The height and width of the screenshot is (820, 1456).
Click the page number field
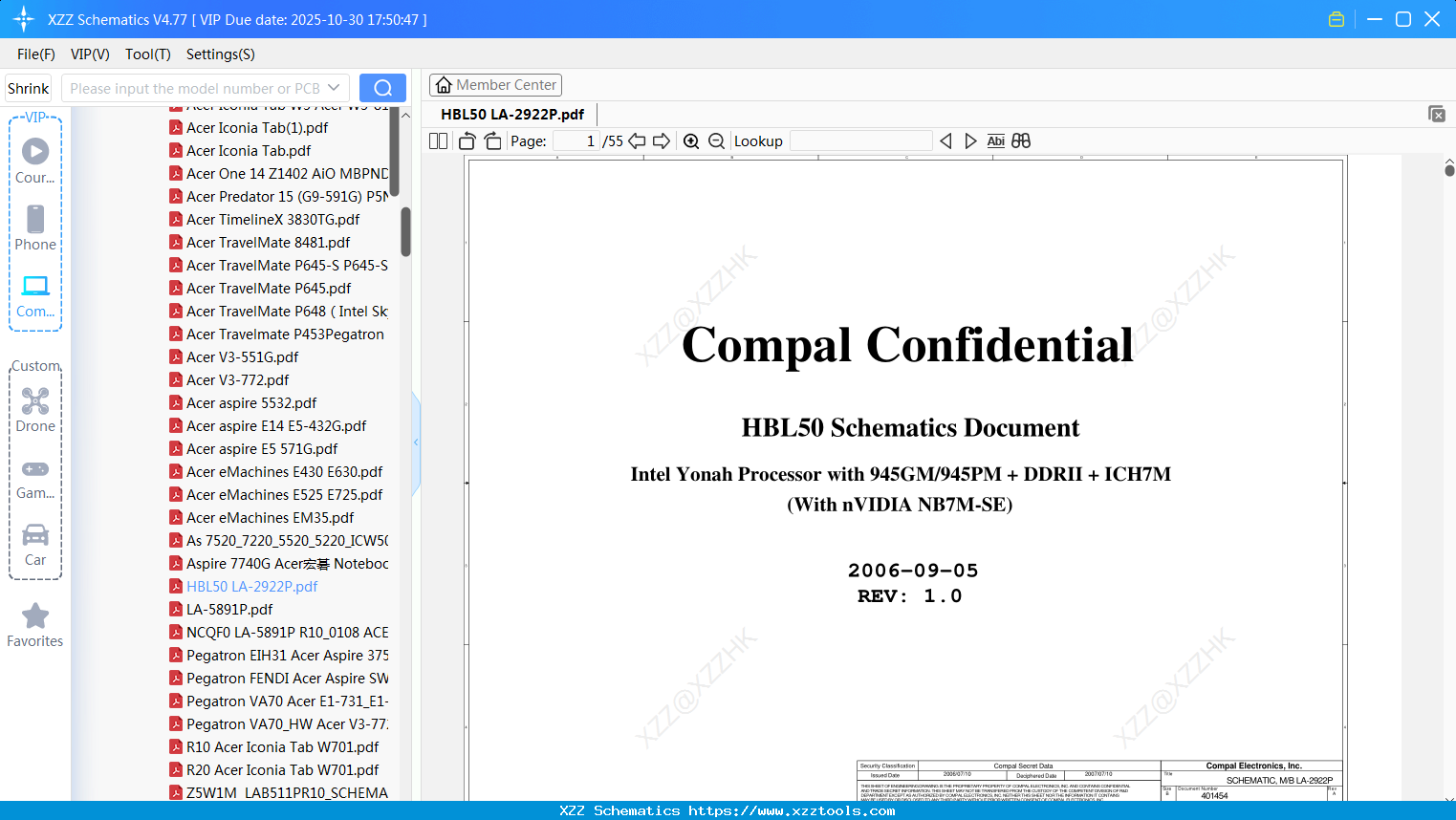[x=576, y=141]
